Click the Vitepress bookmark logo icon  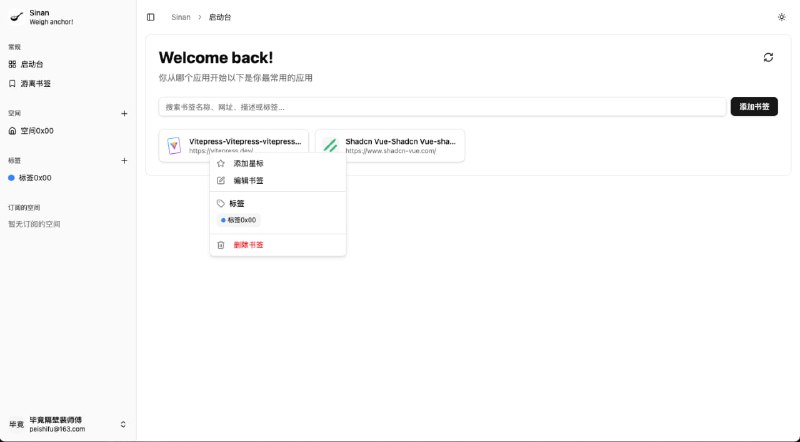[174, 146]
